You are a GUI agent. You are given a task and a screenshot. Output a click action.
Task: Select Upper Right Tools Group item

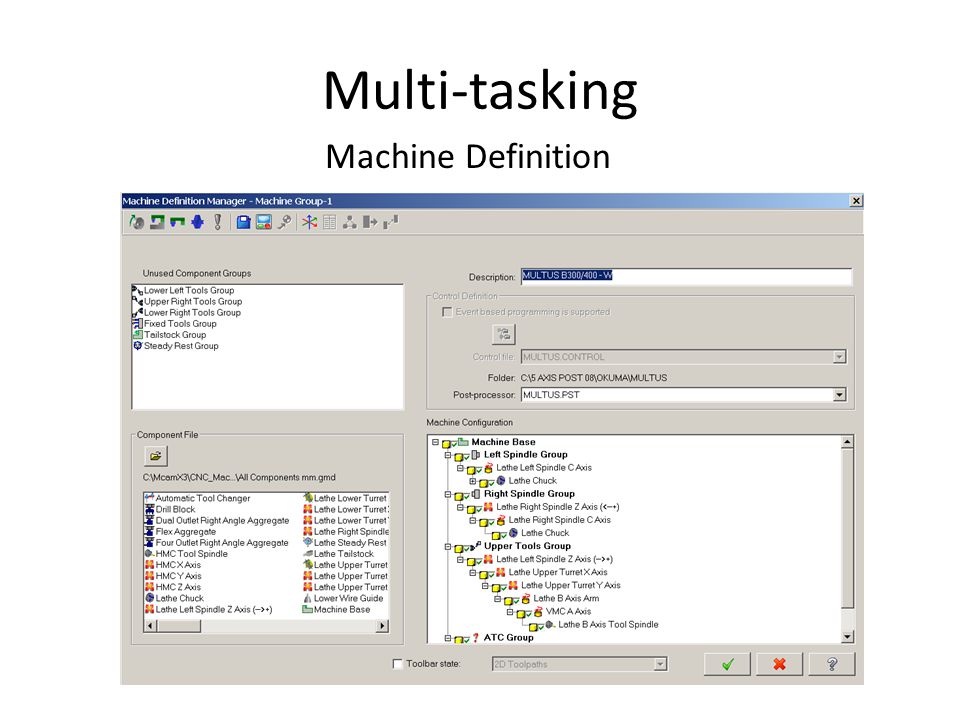[193, 301]
